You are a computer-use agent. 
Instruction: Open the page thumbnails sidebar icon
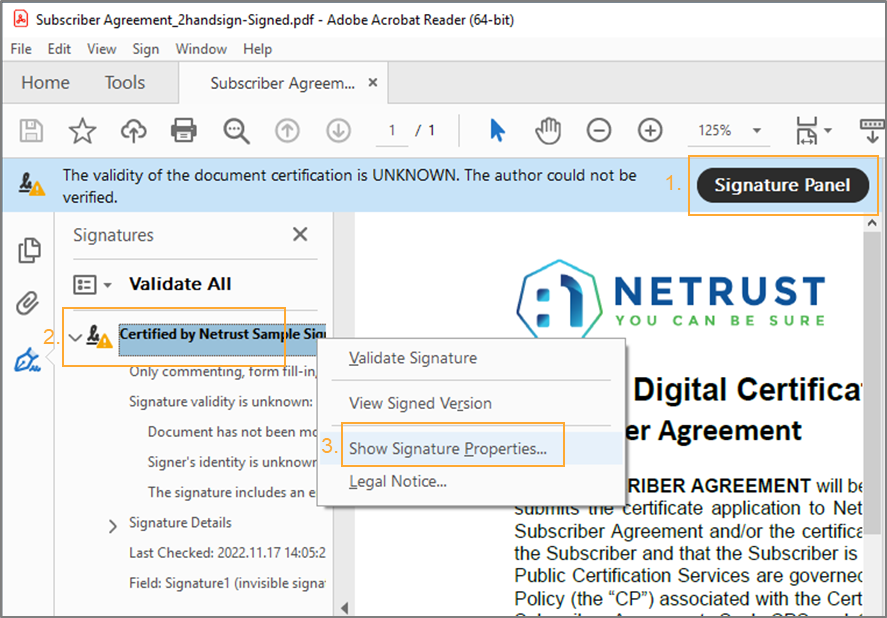point(29,250)
